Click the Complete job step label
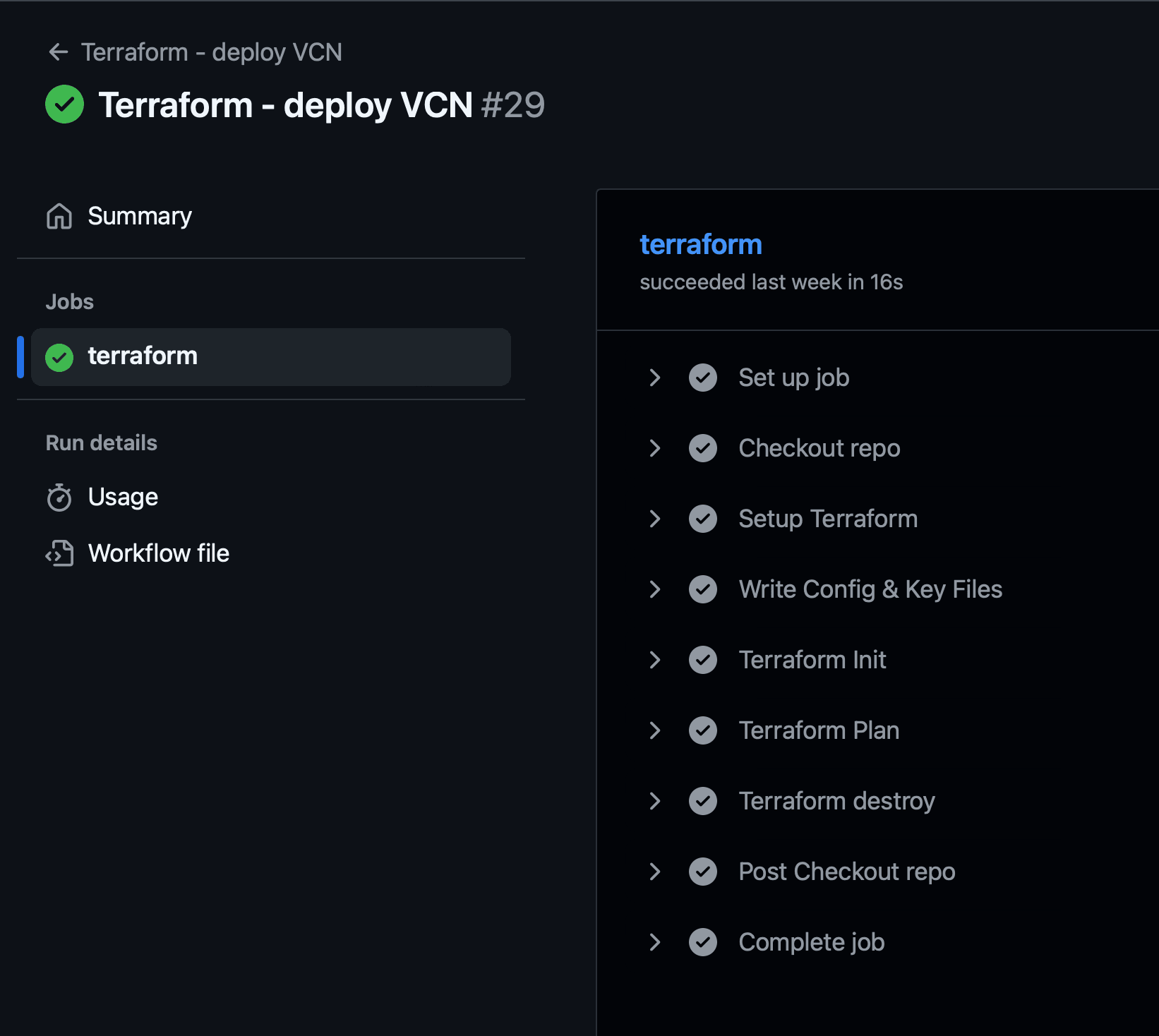Viewport: 1159px width, 1036px height. 812,942
